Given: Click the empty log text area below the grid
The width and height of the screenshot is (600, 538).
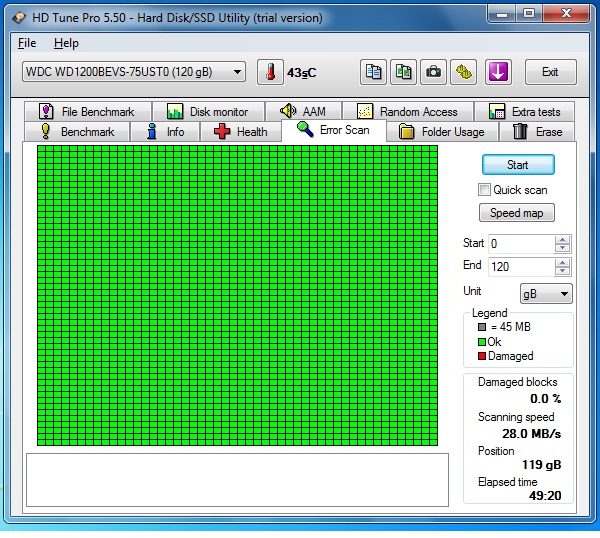Looking at the screenshot, I should click(237, 480).
